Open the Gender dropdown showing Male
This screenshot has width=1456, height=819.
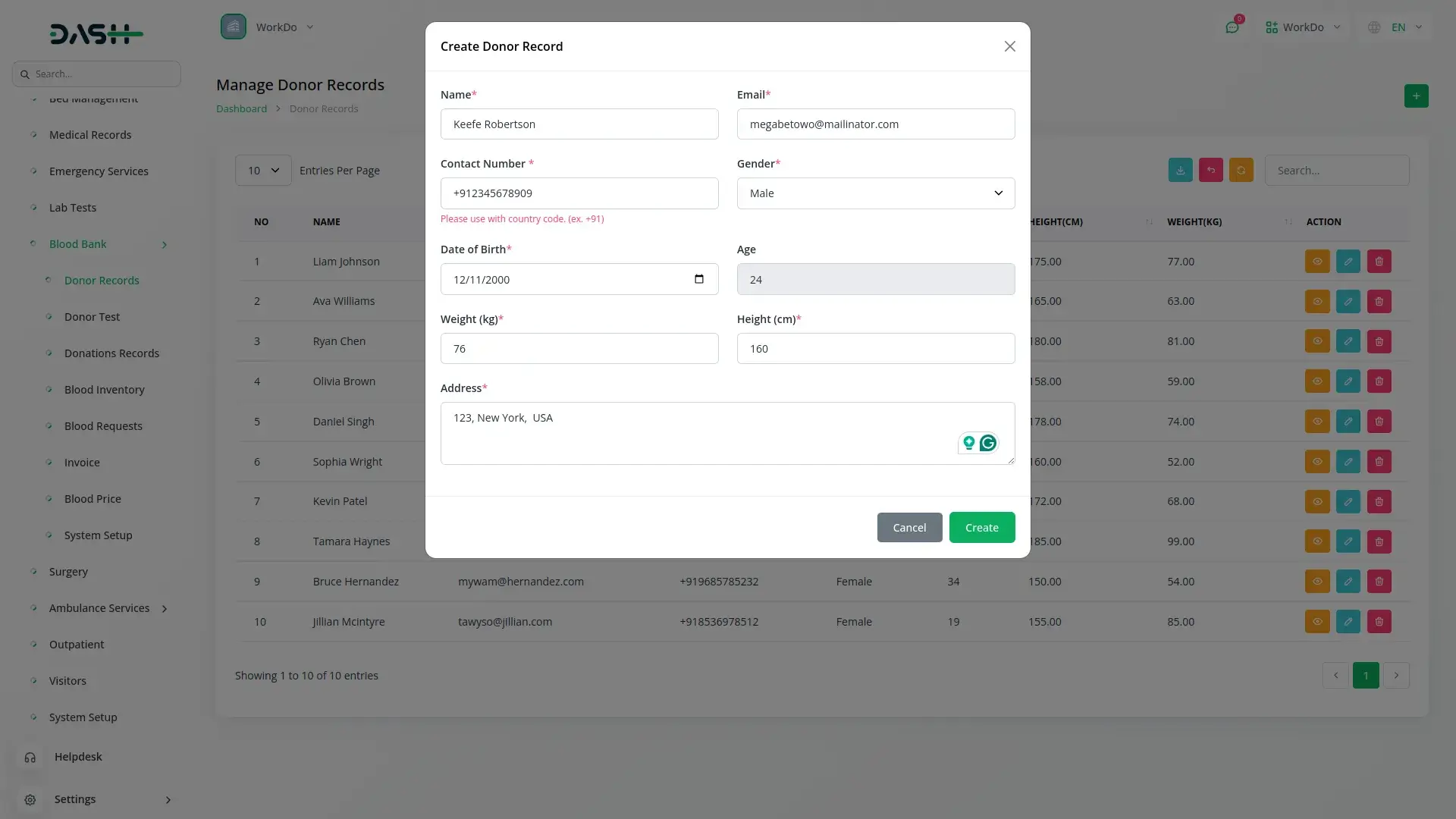click(x=875, y=193)
